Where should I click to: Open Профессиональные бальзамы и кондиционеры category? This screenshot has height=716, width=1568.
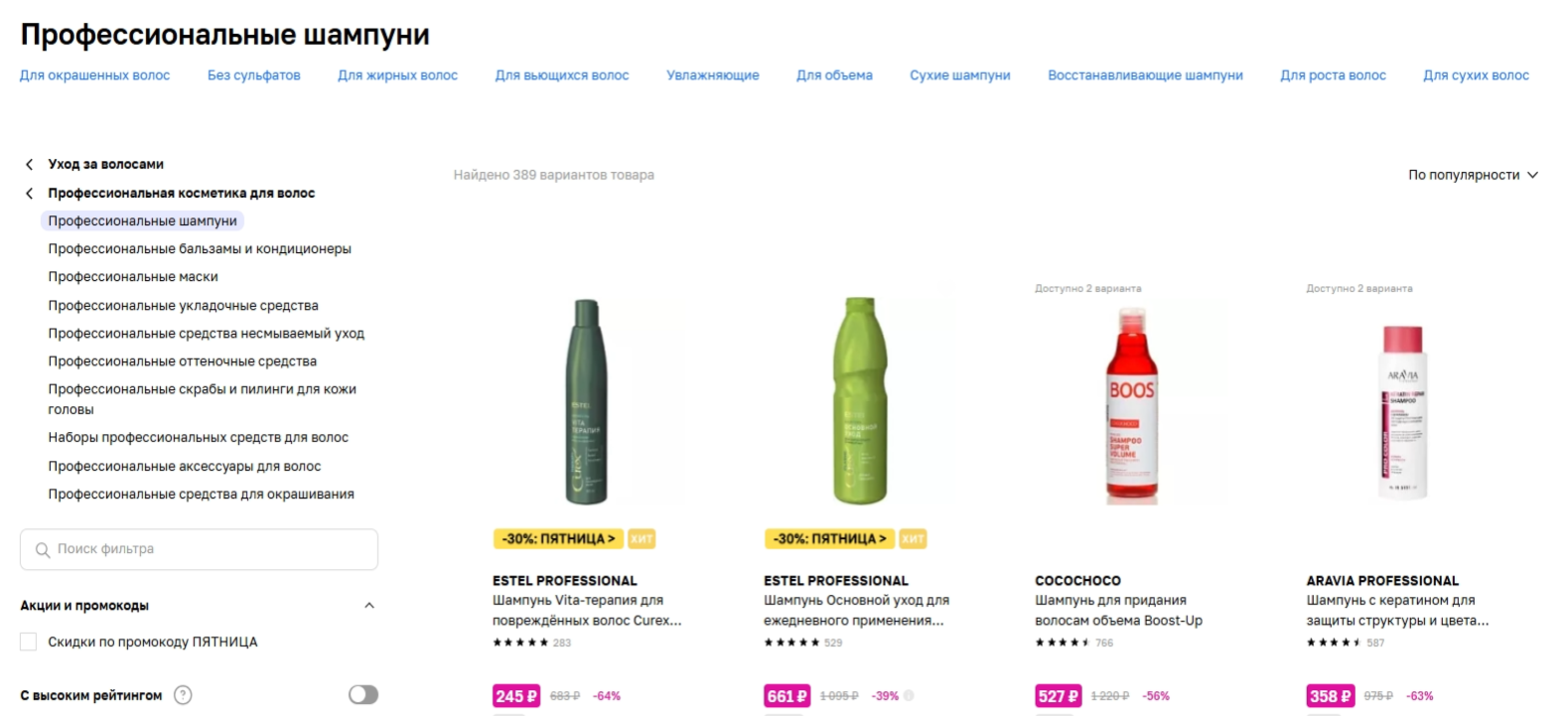tap(200, 249)
